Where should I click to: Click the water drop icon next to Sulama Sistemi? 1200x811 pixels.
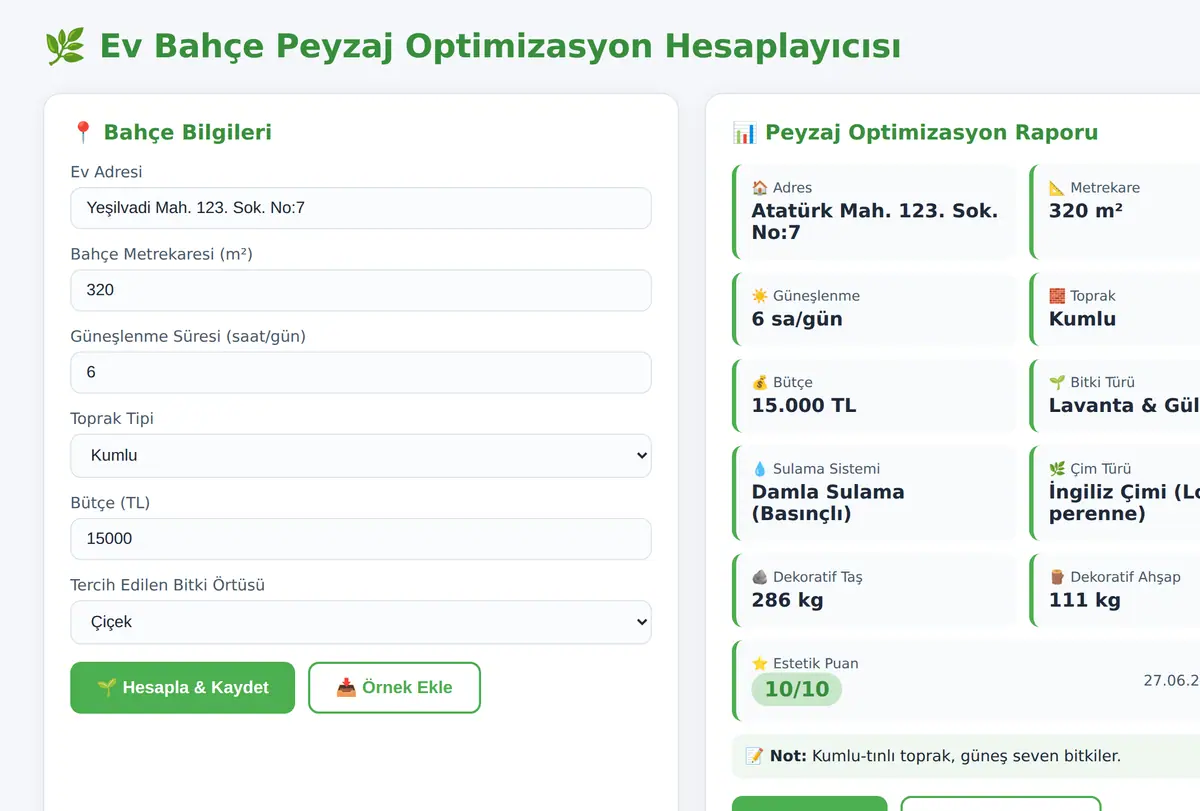(760, 468)
